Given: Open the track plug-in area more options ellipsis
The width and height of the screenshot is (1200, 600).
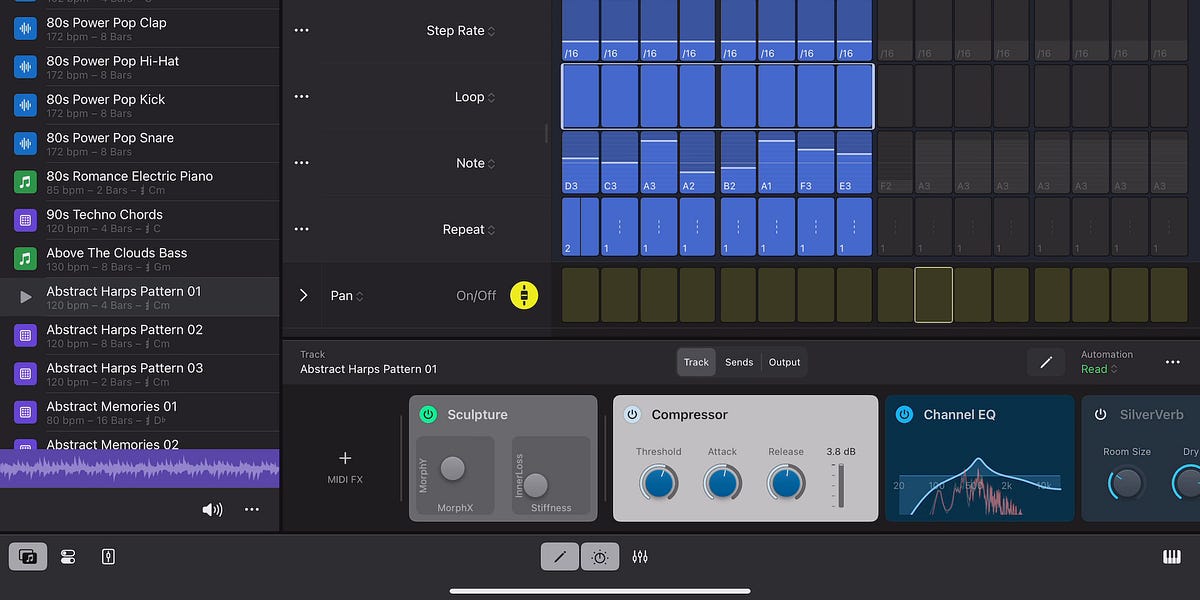Looking at the screenshot, I should pyautogui.click(x=1173, y=363).
